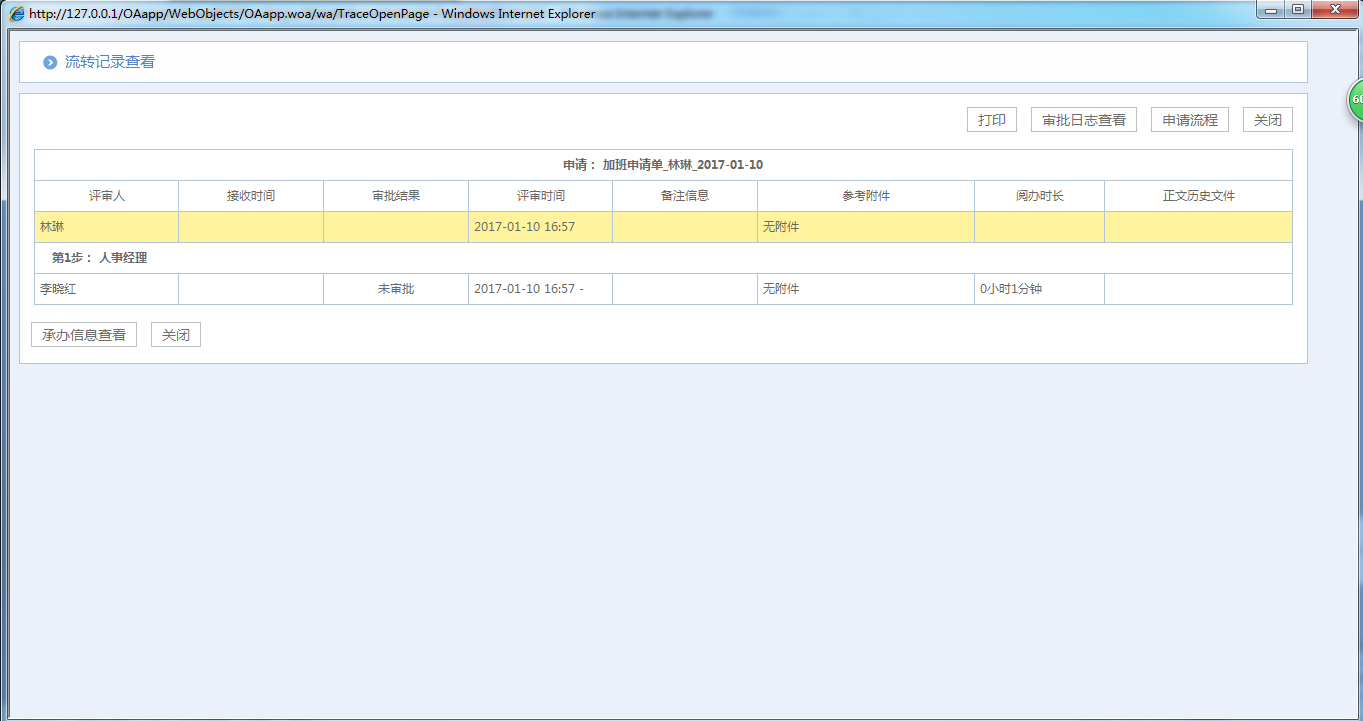
Task: Click the 未审批 status cell
Action: [395, 289]
